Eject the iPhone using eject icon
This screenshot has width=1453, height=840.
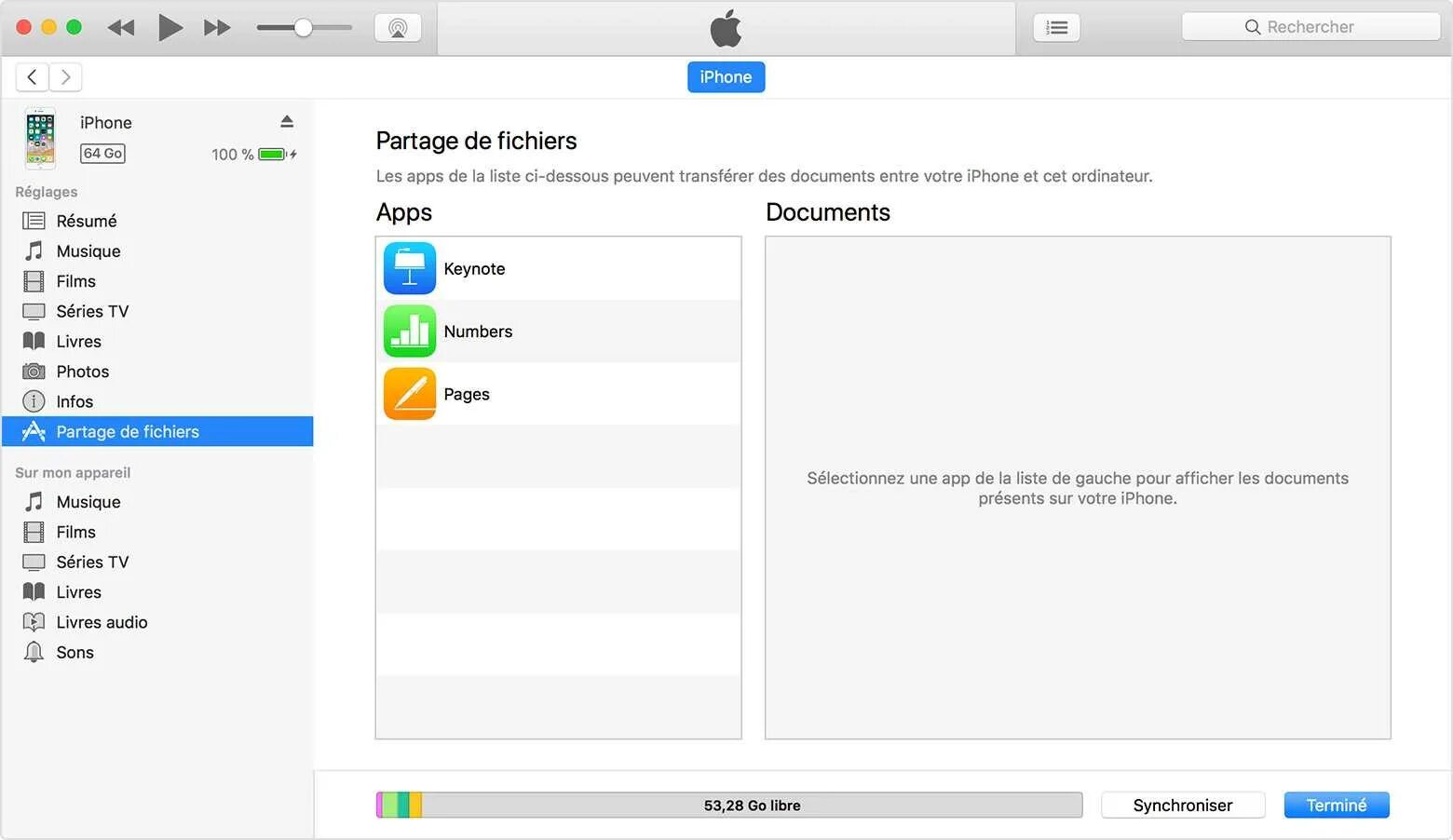(x=287, y=122)
